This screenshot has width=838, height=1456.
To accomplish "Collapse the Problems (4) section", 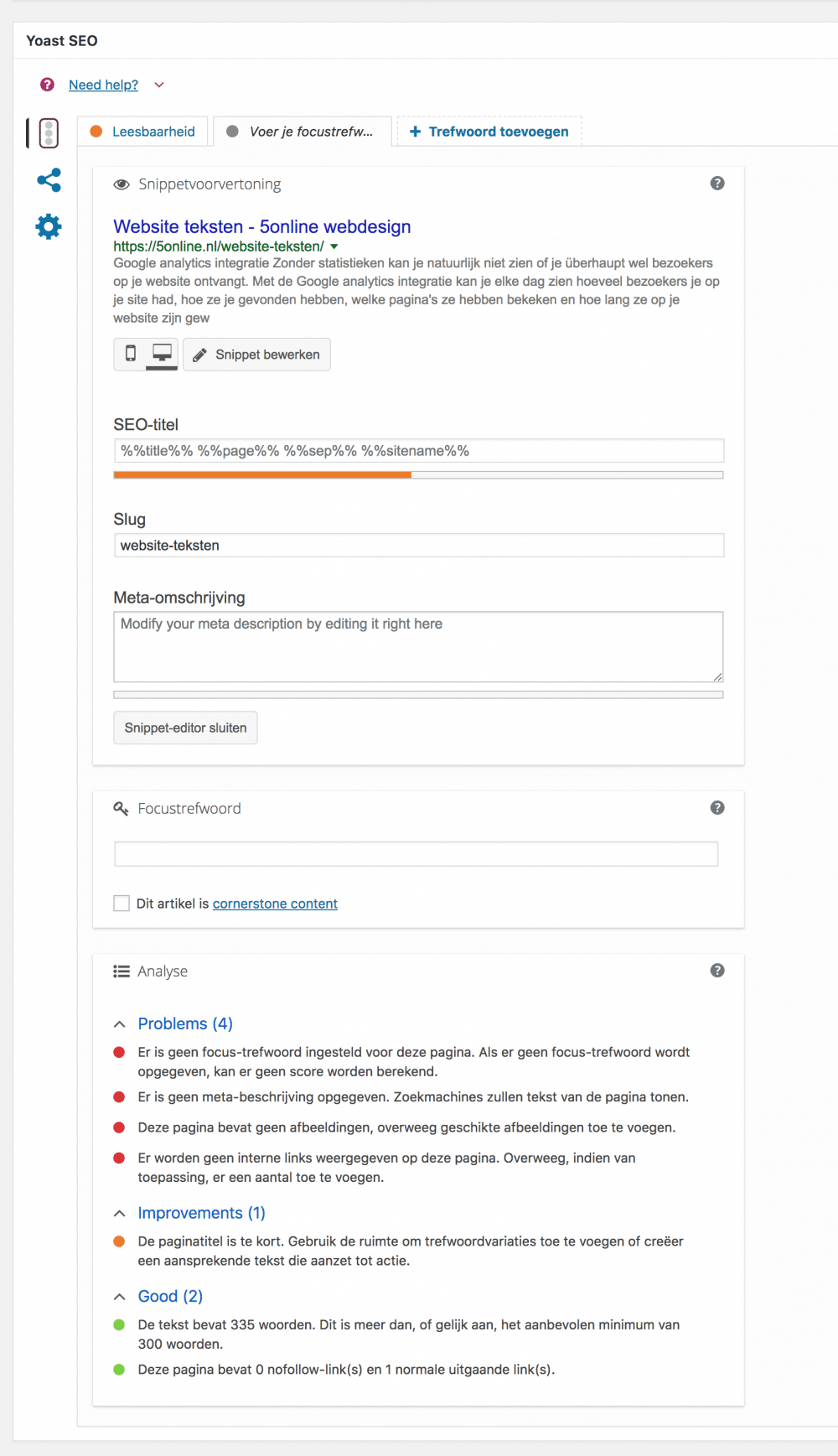I will point(120,1024).
